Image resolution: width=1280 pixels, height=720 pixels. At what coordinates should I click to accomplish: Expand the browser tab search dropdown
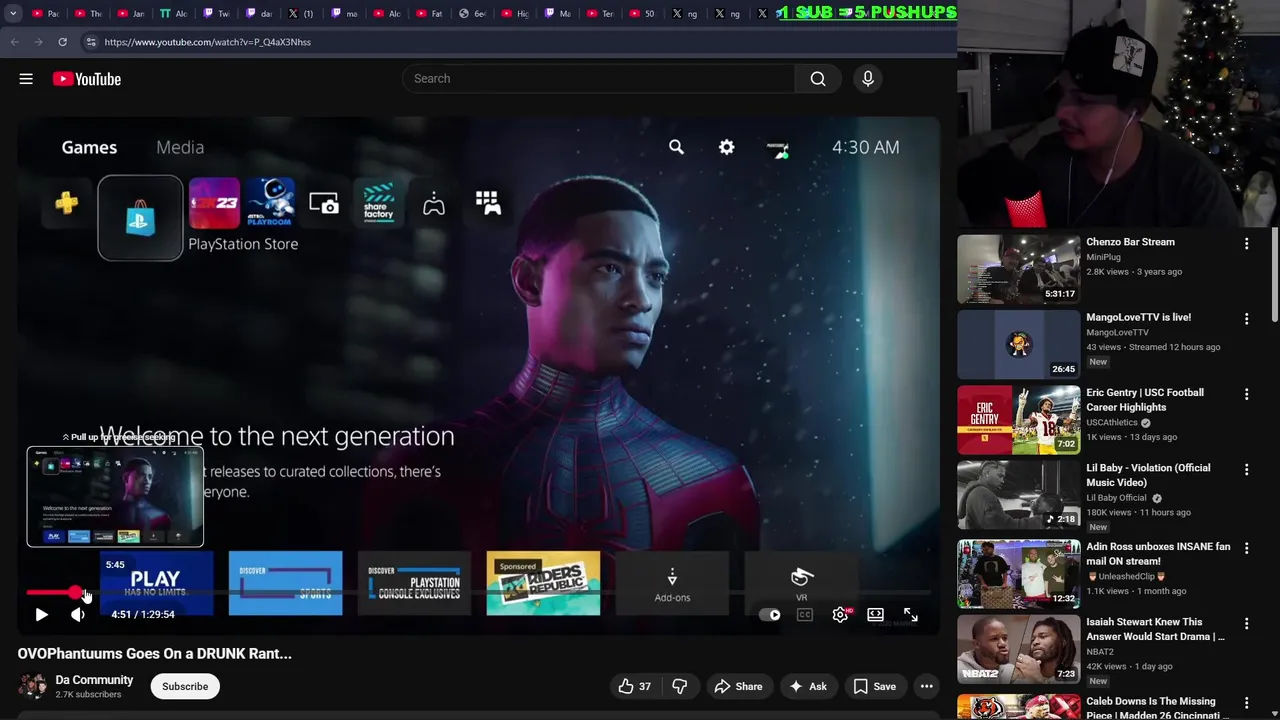13,14
